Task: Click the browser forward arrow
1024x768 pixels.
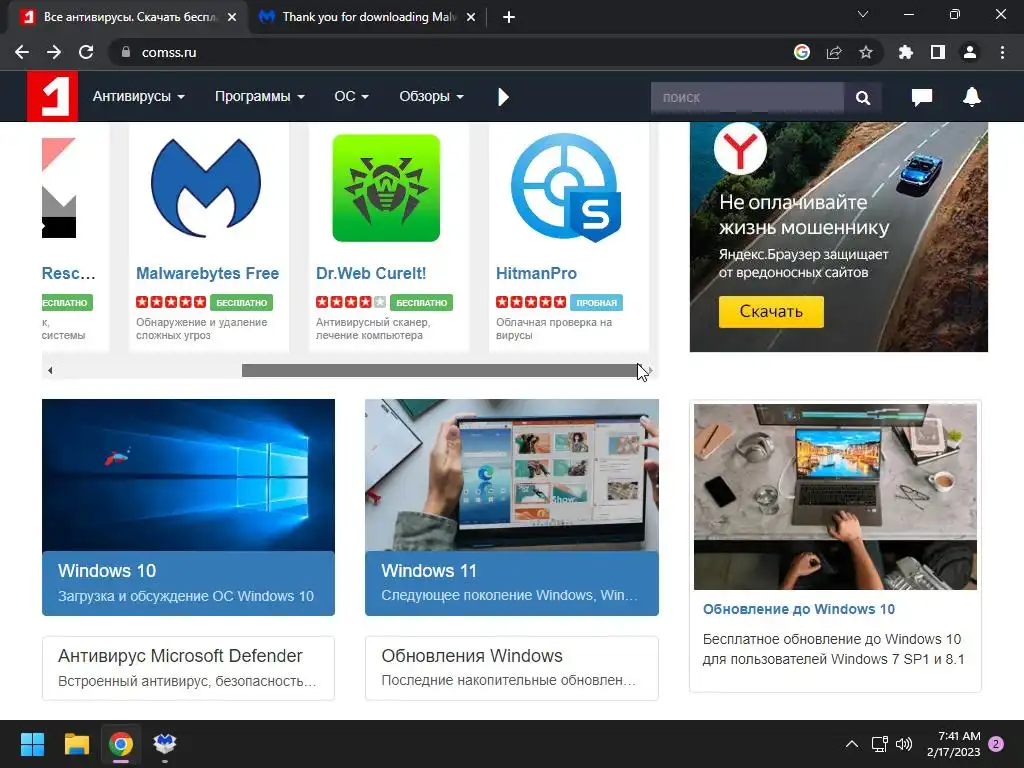Action: [54, 52]
